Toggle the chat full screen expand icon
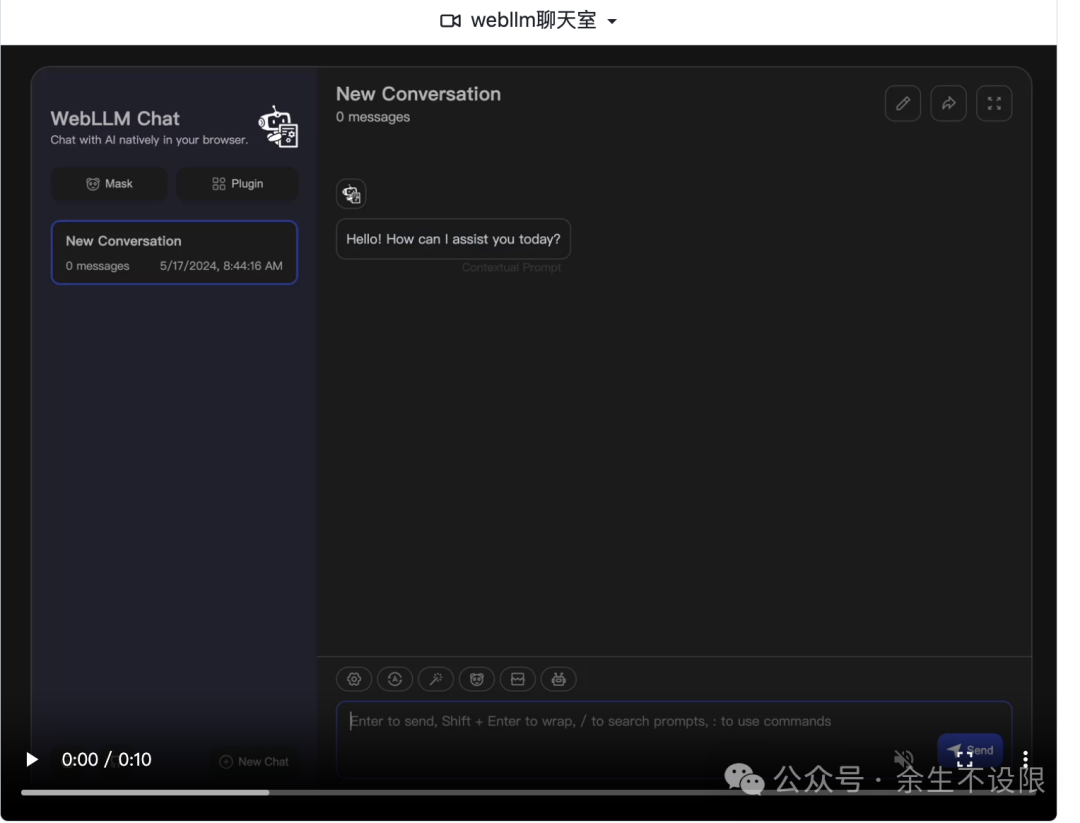This screenshot has height=823, width=1080. (994, 103)
